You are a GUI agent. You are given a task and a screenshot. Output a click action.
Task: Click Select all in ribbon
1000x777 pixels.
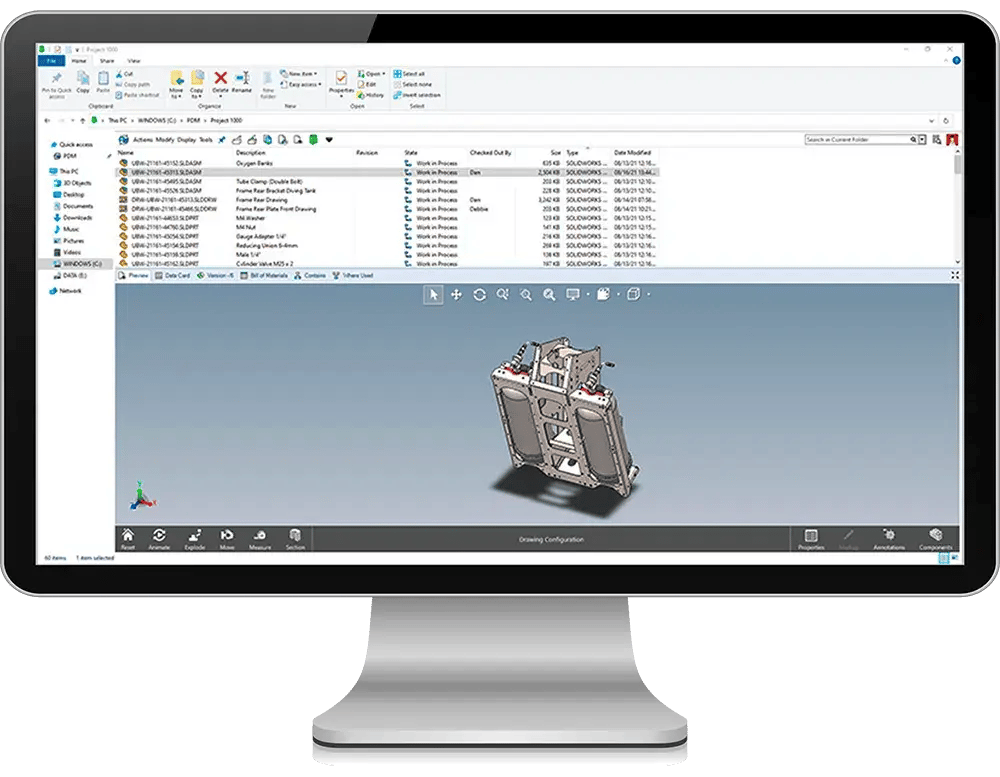coord(409,73)
